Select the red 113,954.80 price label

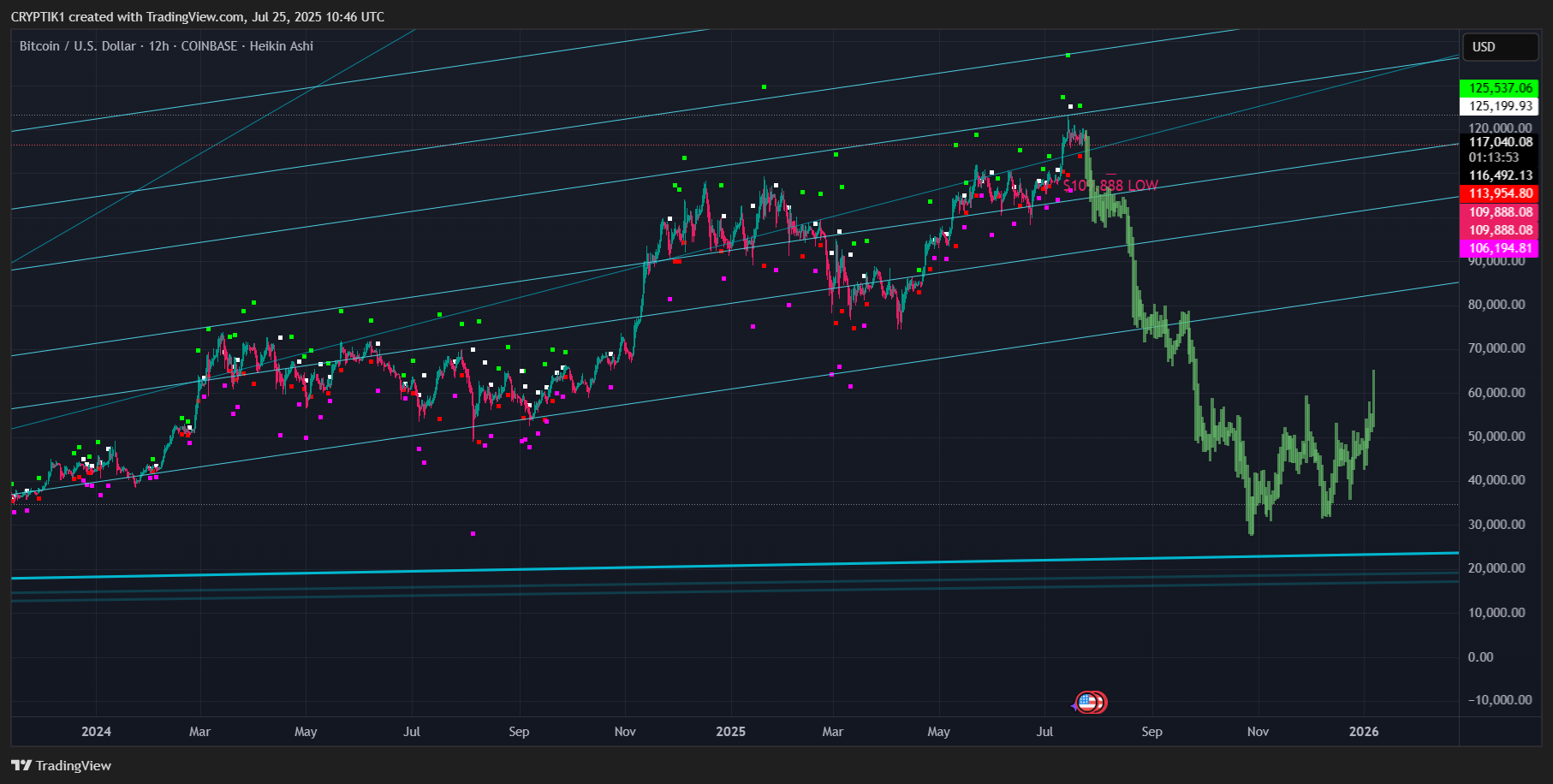coord(1499,193)
